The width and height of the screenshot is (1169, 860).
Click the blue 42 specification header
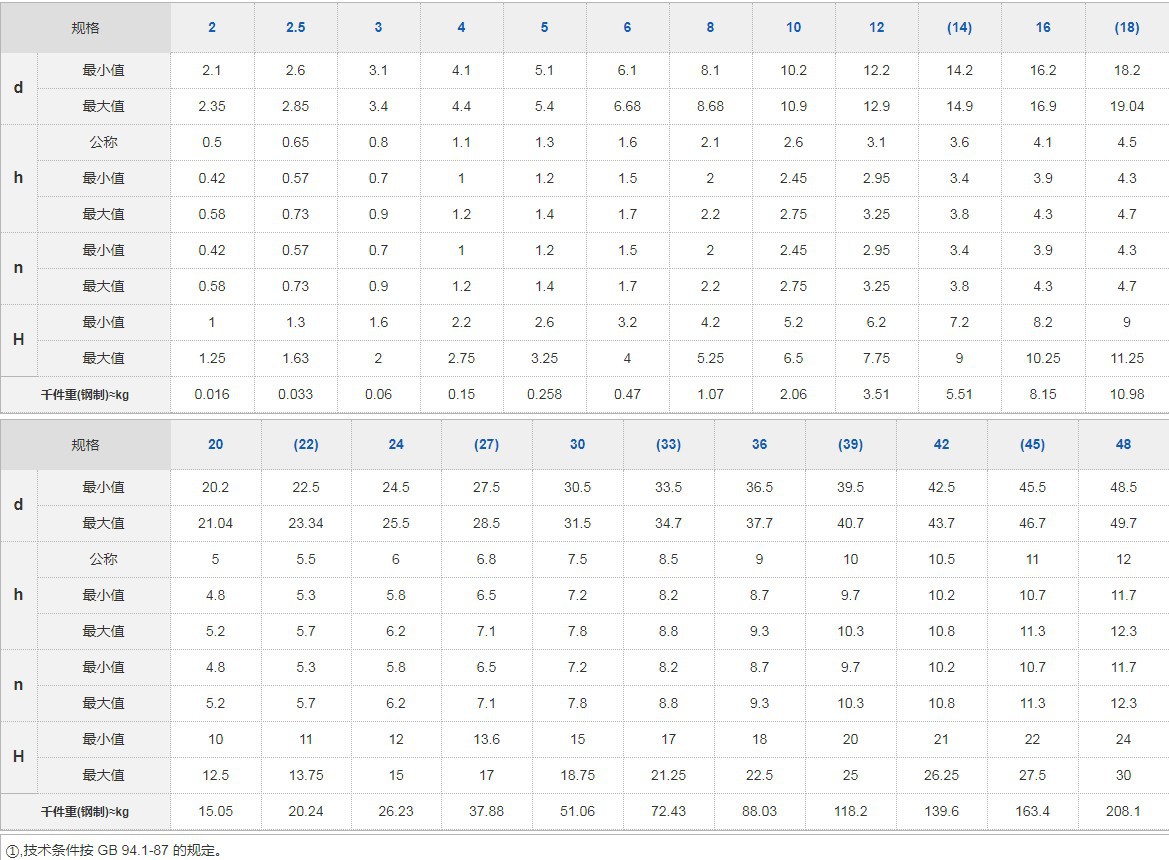[941, 444]
